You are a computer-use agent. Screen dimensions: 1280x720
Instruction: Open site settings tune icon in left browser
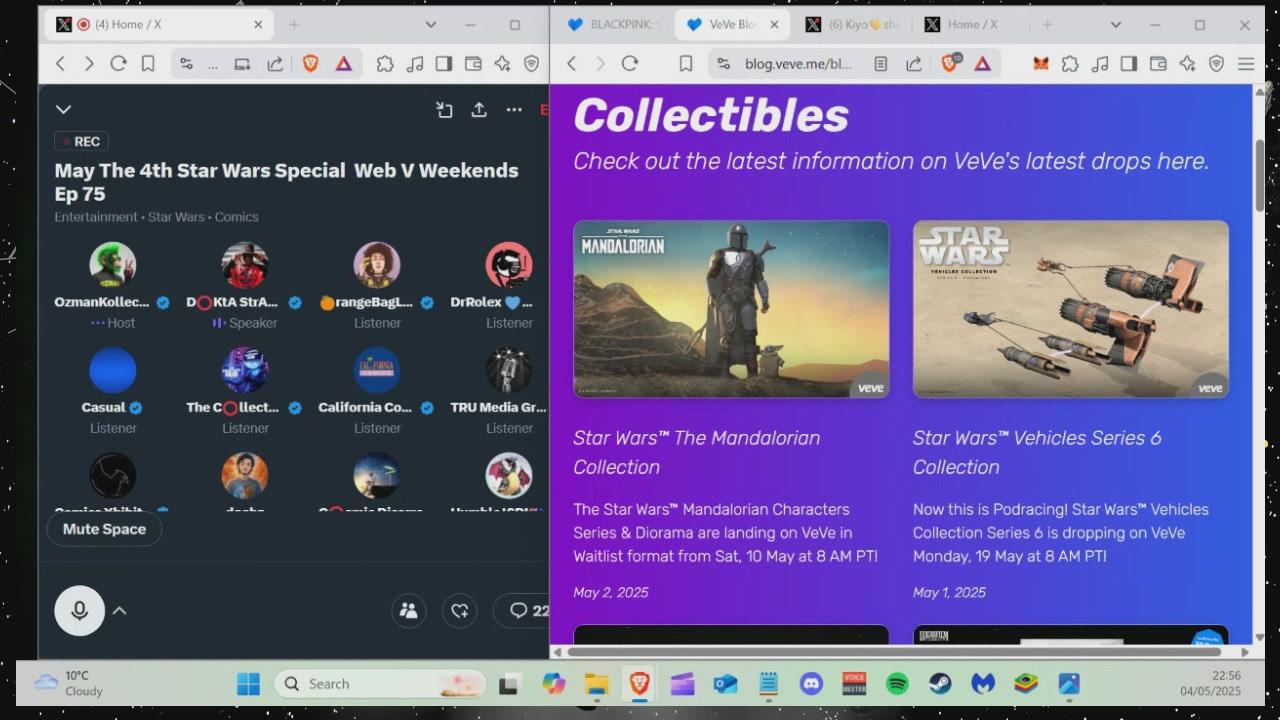coord(186,64)
